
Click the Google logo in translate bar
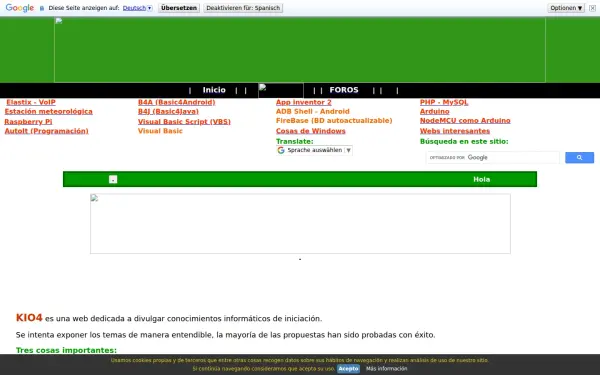pyautogui.click(x=20, y=8)
